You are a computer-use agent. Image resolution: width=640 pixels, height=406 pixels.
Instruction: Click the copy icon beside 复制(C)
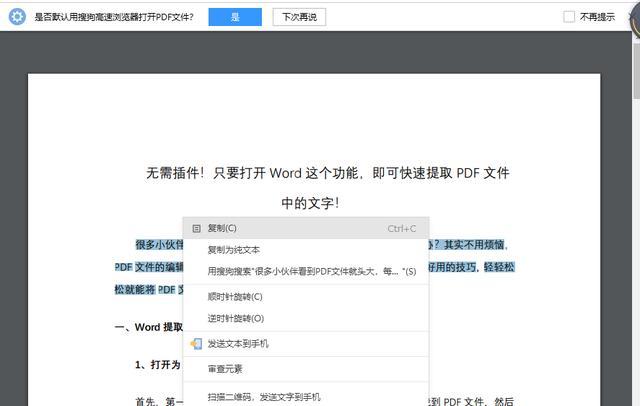click(196, 229)
